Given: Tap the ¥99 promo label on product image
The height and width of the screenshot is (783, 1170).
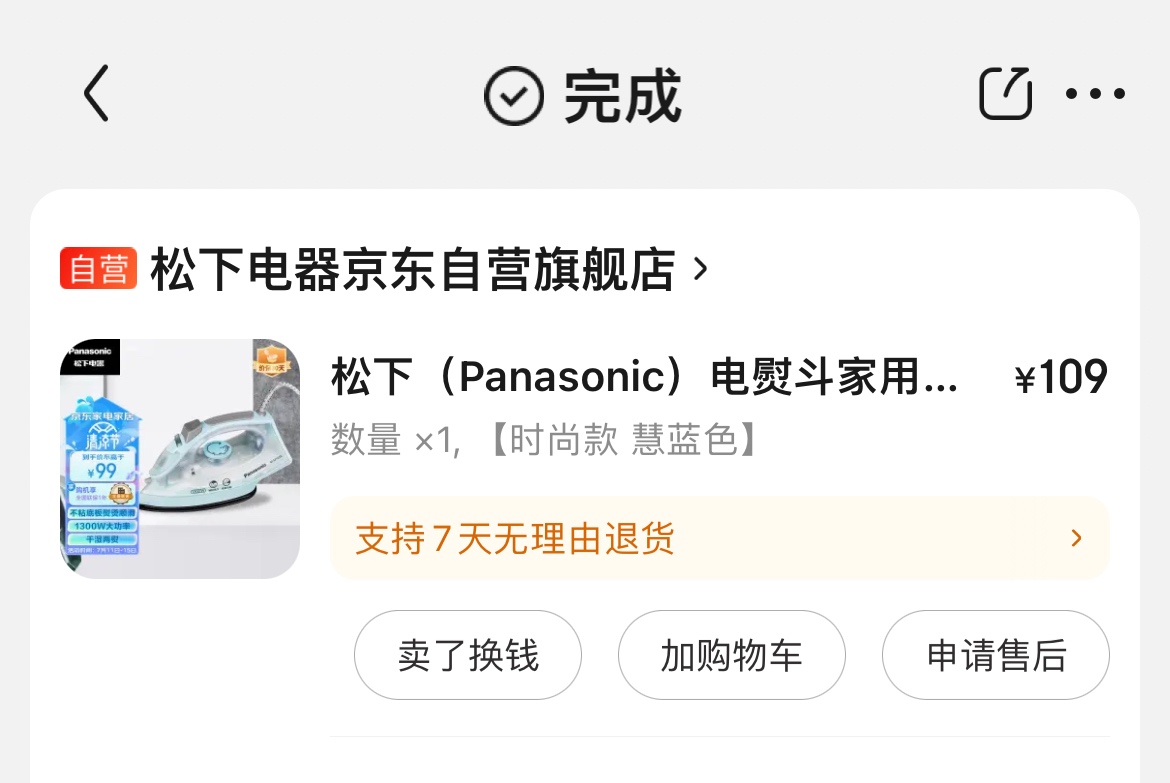Looking at the screenshot, I should pyautogui.click(x=102, y=470).
